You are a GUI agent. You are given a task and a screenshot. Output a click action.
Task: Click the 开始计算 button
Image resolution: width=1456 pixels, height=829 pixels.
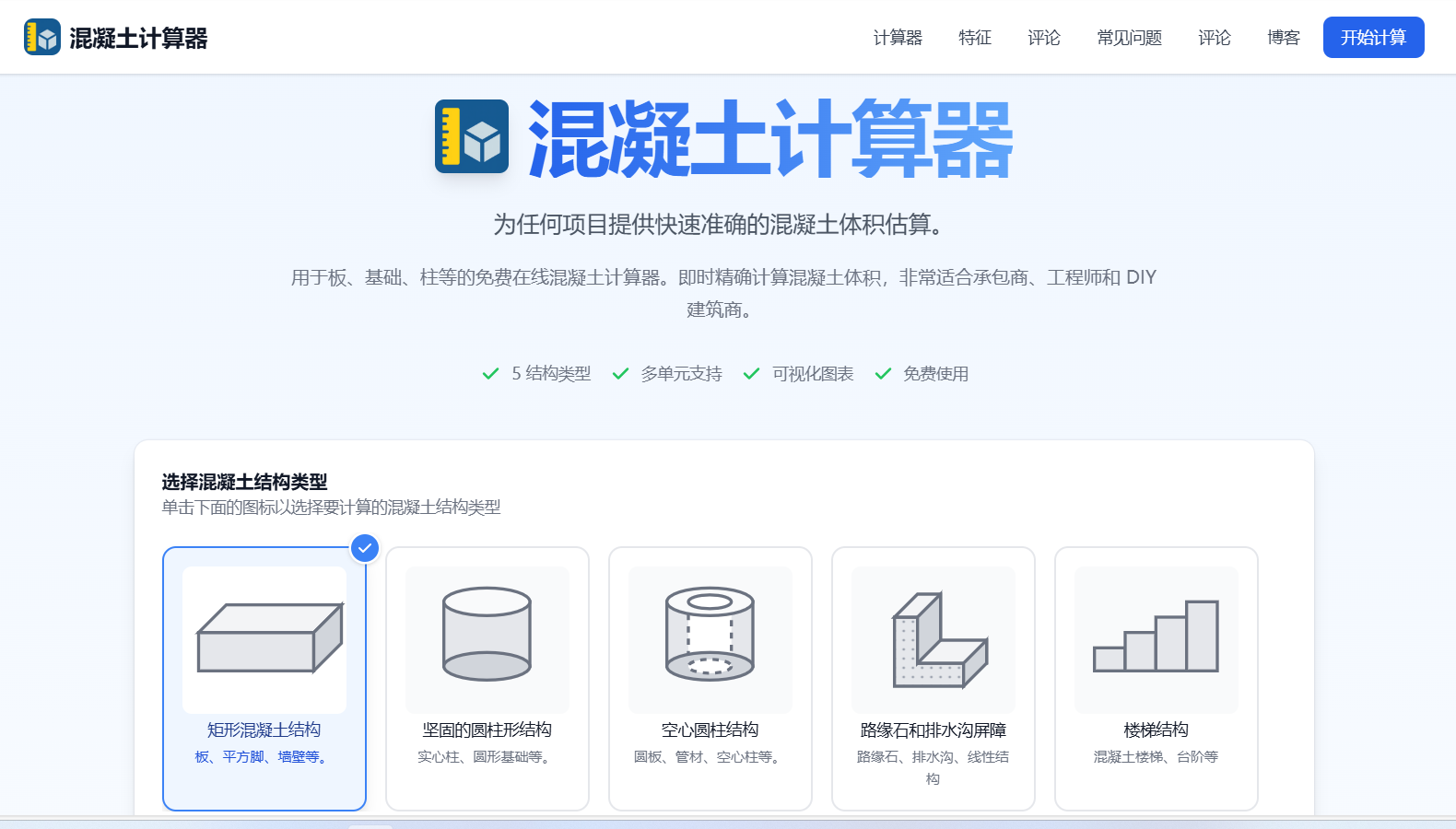(x=1374, y=38)
